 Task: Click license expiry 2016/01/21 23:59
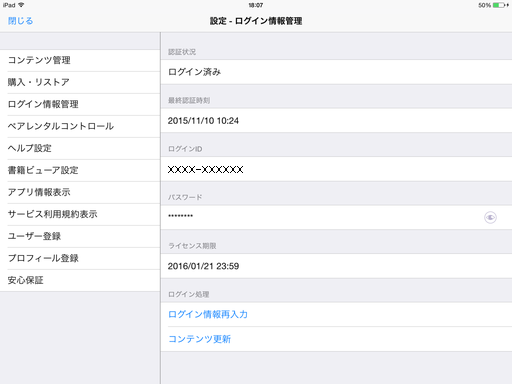coord(203,266)
